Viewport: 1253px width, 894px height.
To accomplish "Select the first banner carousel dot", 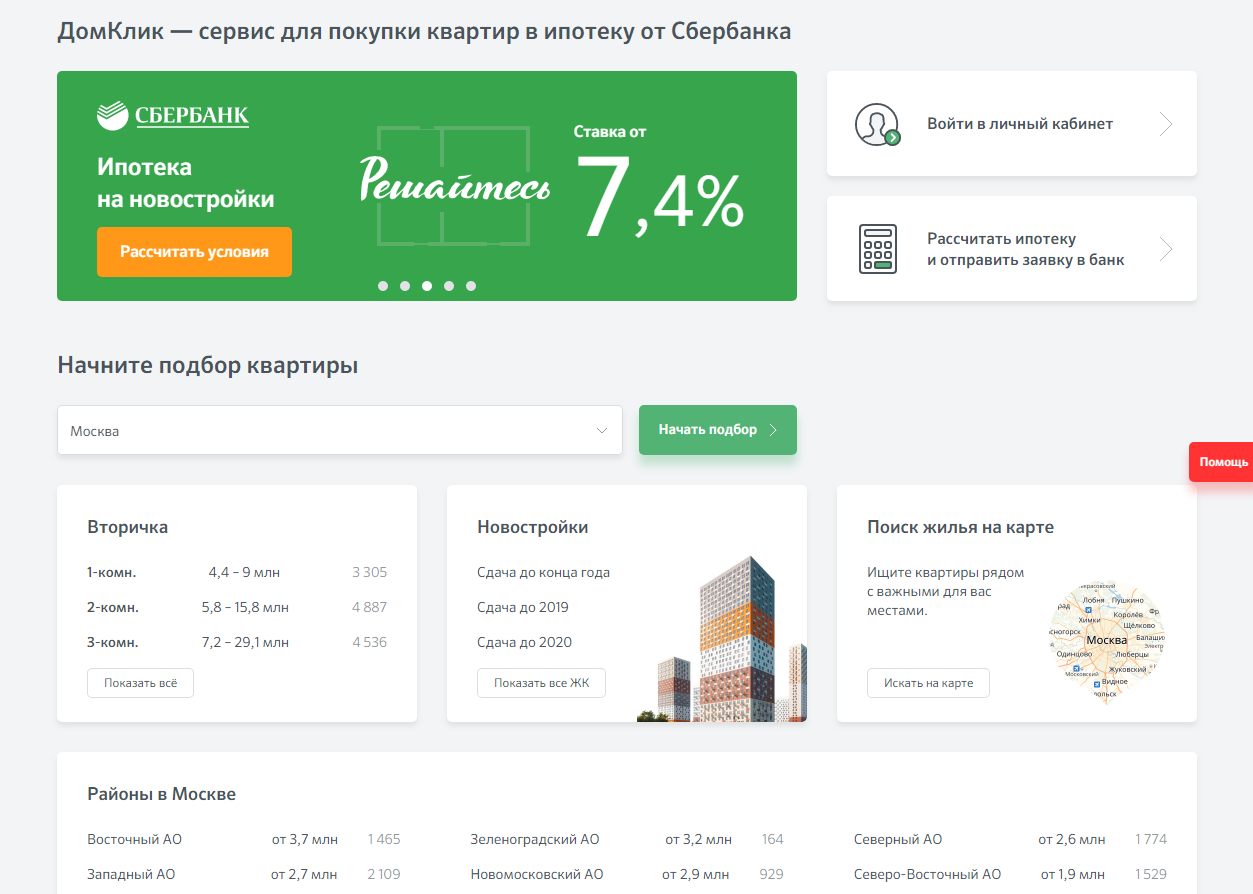I will pos(383,286).
